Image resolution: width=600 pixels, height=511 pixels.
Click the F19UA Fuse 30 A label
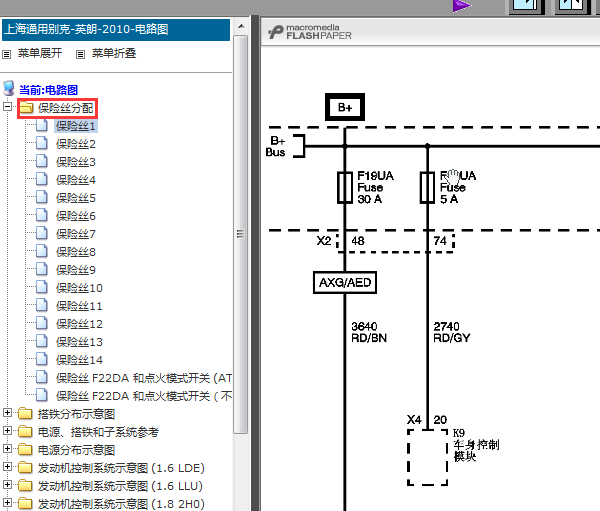[375, 187]
